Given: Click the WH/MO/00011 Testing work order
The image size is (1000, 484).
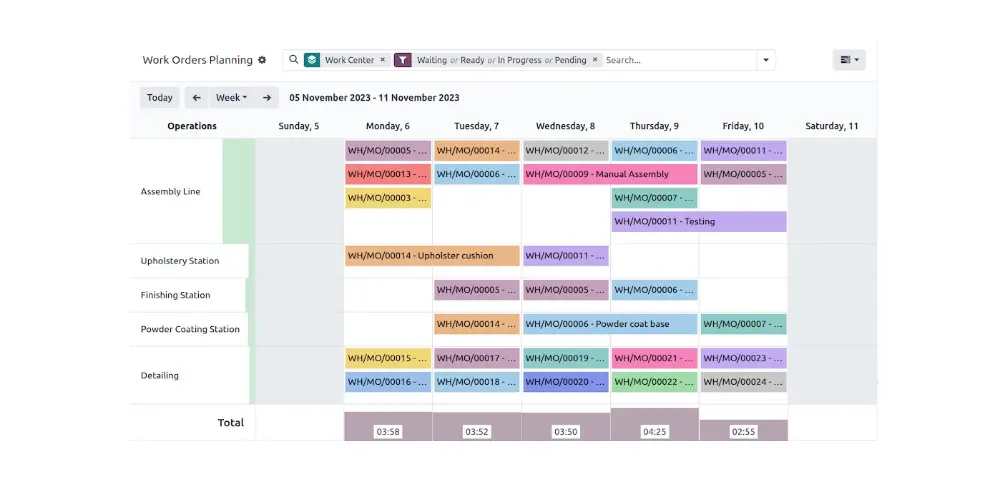Looking at the screenshot, I should point(698,222).
